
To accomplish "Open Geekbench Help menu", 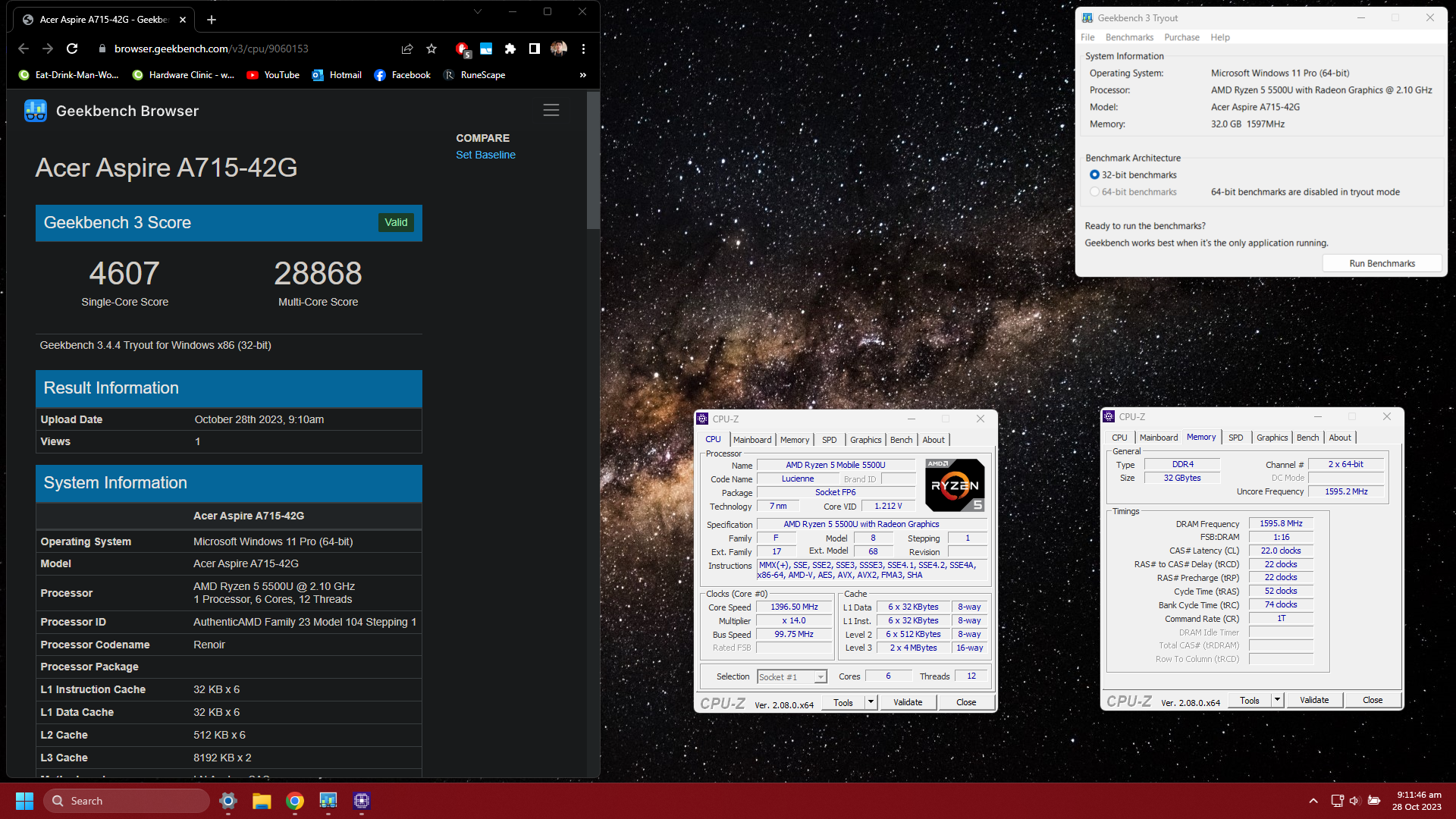I will tap(1220, 37).
